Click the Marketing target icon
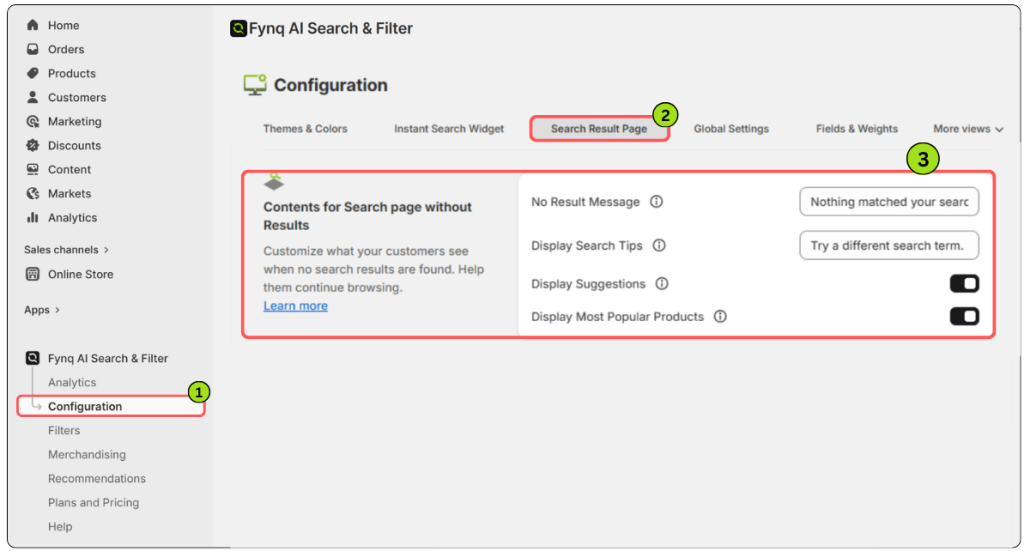The height and width of the screenshot is (551, 1024). tap(32, 121)
